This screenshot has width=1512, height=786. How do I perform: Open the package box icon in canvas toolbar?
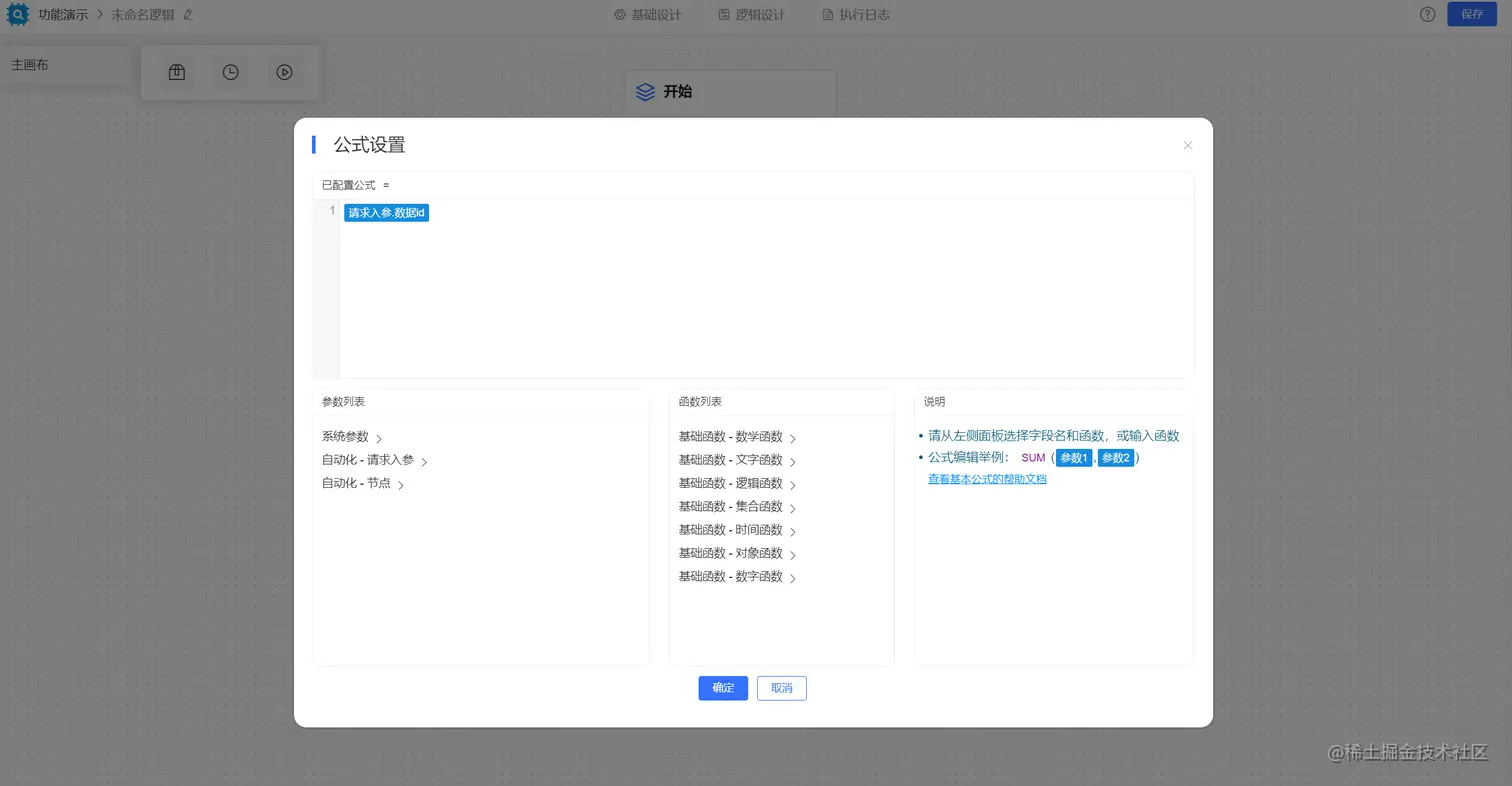coord(177,72)
